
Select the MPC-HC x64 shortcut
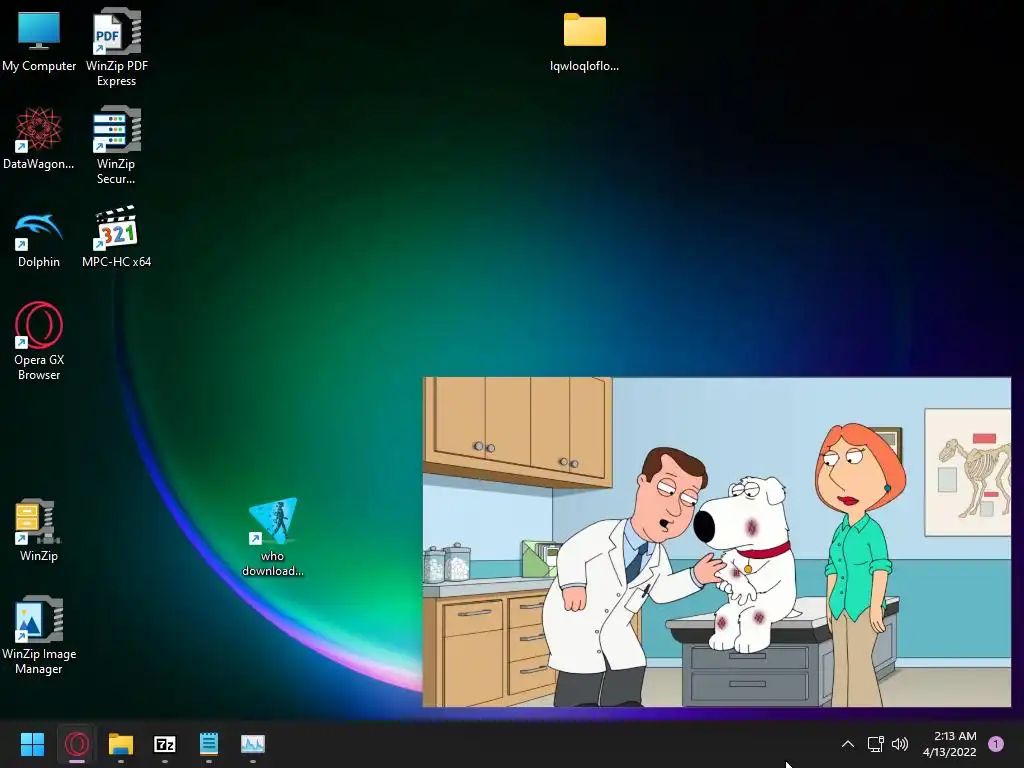pos(116,236)
